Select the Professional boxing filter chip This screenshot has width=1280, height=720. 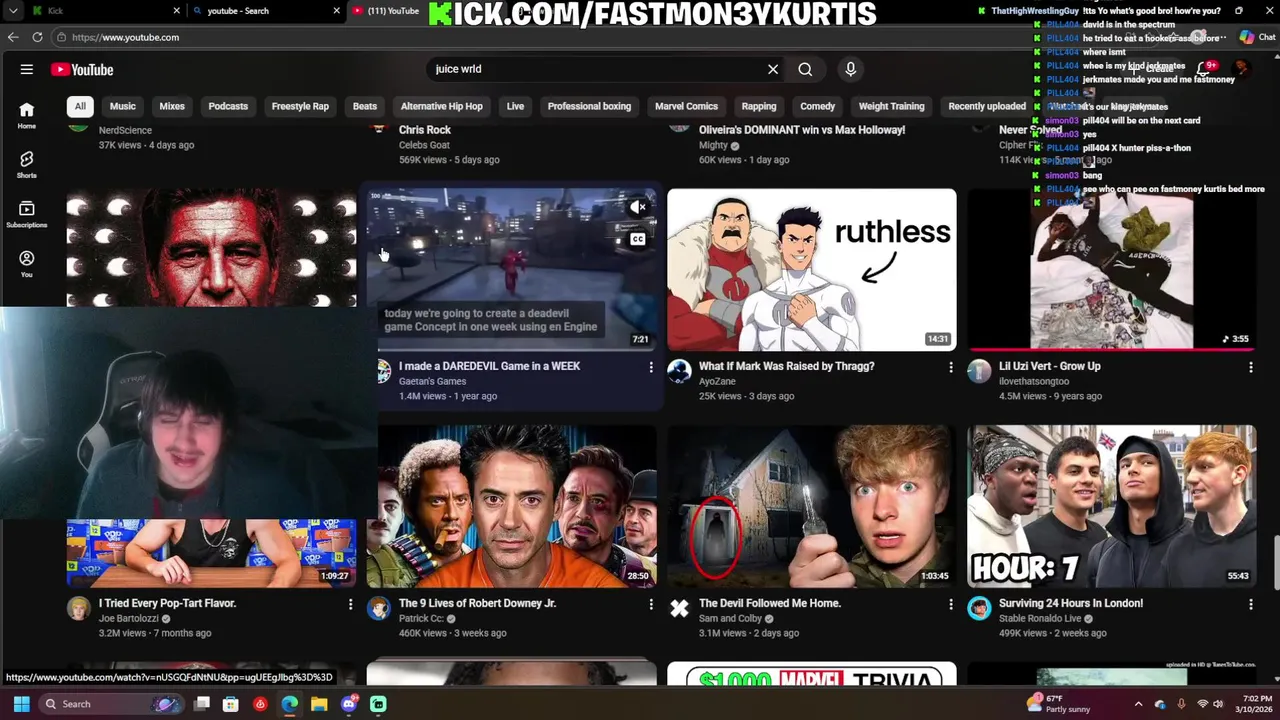click(x=589, y=106)
